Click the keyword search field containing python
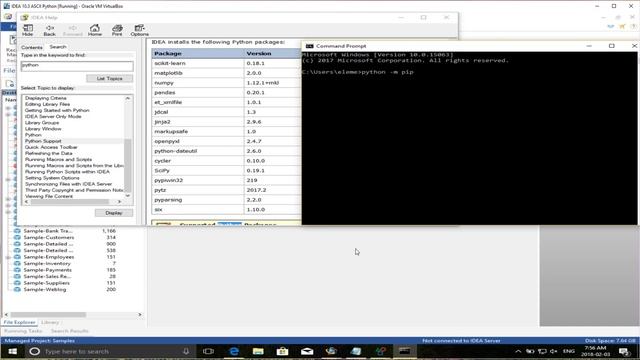This screenshot has height=360, width=640. point(77,66)
